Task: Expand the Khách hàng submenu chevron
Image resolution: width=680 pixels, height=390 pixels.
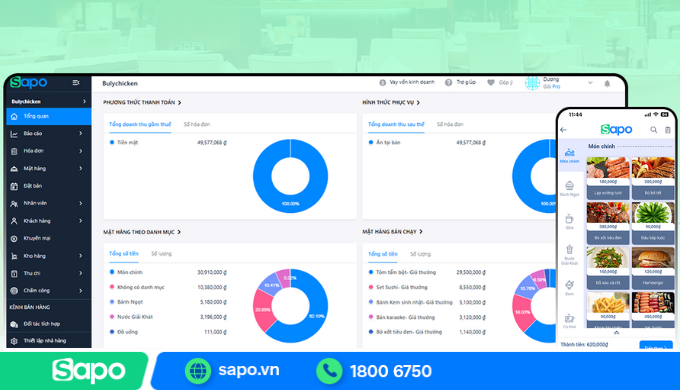Action: tap(81, 221)
